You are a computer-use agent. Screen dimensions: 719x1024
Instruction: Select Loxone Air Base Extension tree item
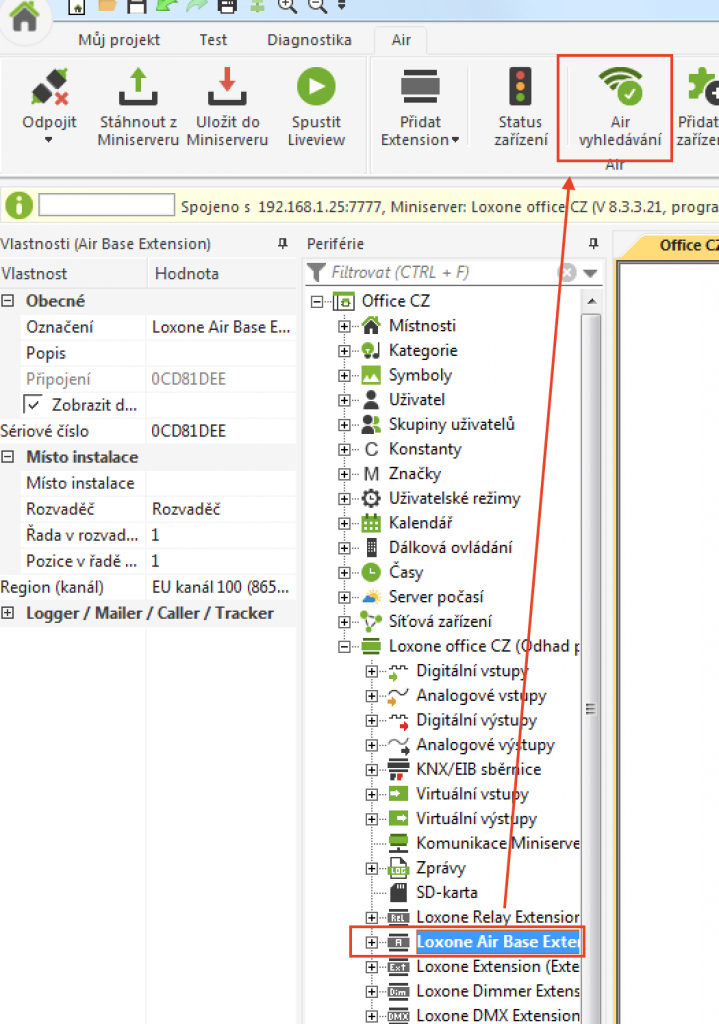[x=498, y=942]
